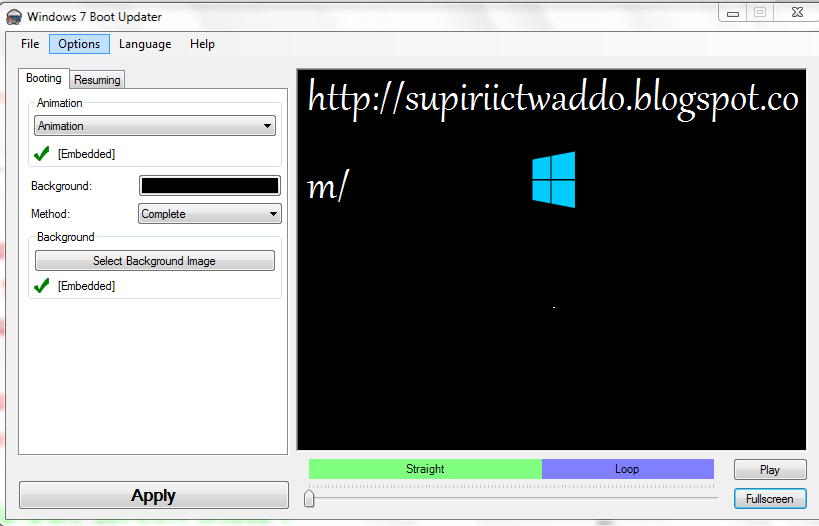Click [Embedded] text in Background group
The image size is (819, 526).
click(86, 286)
